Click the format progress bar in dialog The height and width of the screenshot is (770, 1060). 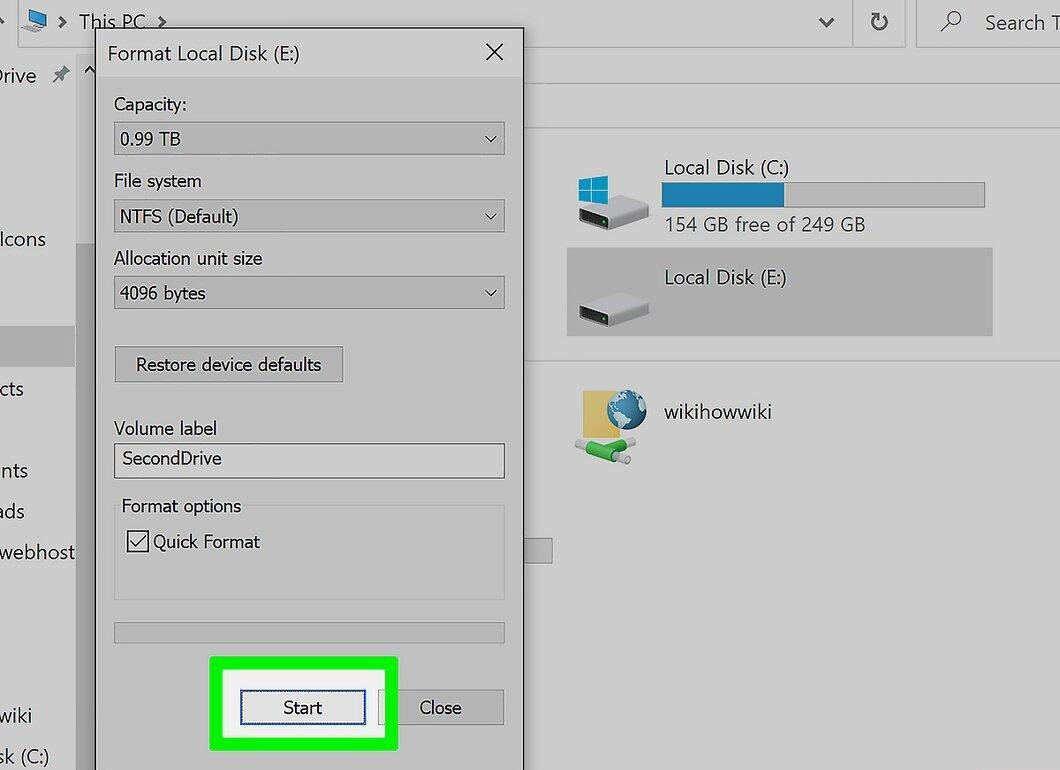309,633
